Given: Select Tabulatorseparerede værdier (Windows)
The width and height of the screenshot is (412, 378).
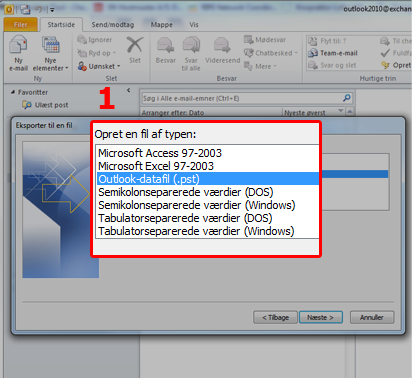Looking at the screenshot, I should tap(207, 231).
